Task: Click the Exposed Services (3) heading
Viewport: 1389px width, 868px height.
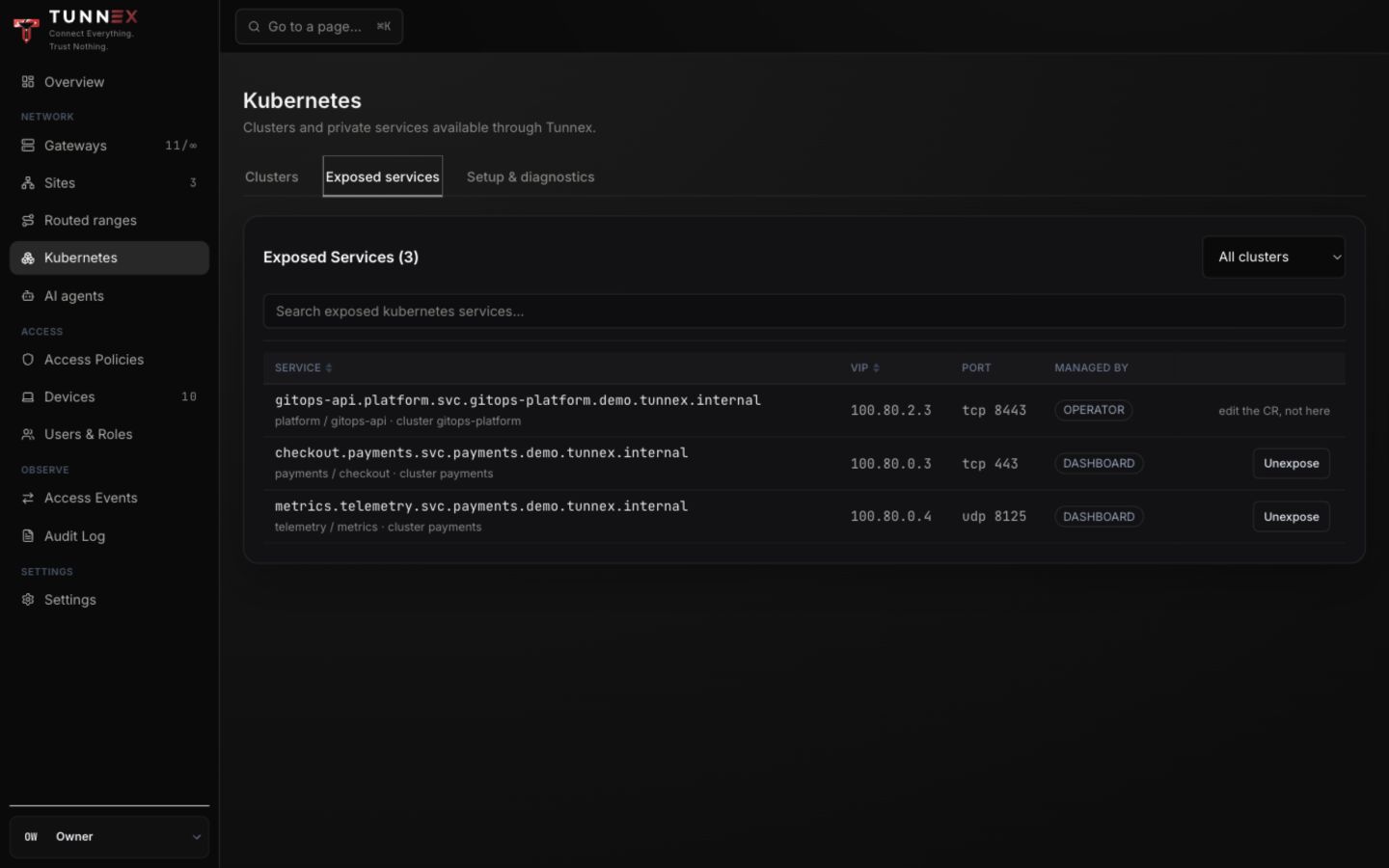Action: pos(340,258)
